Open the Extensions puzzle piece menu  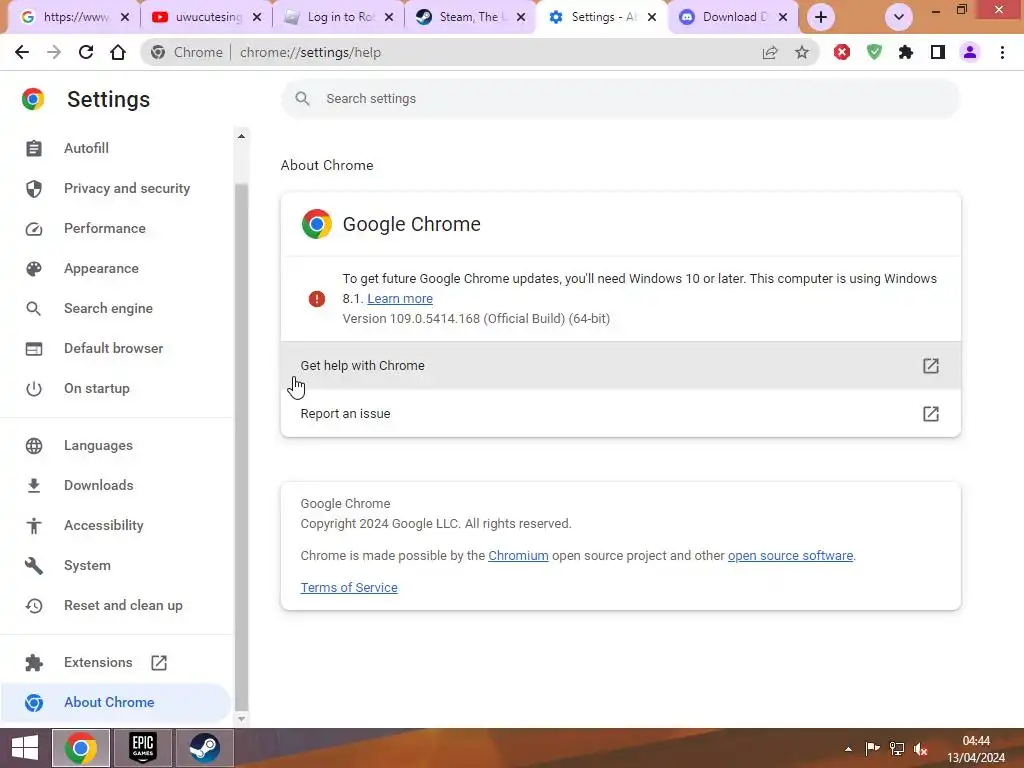point(906,52)
